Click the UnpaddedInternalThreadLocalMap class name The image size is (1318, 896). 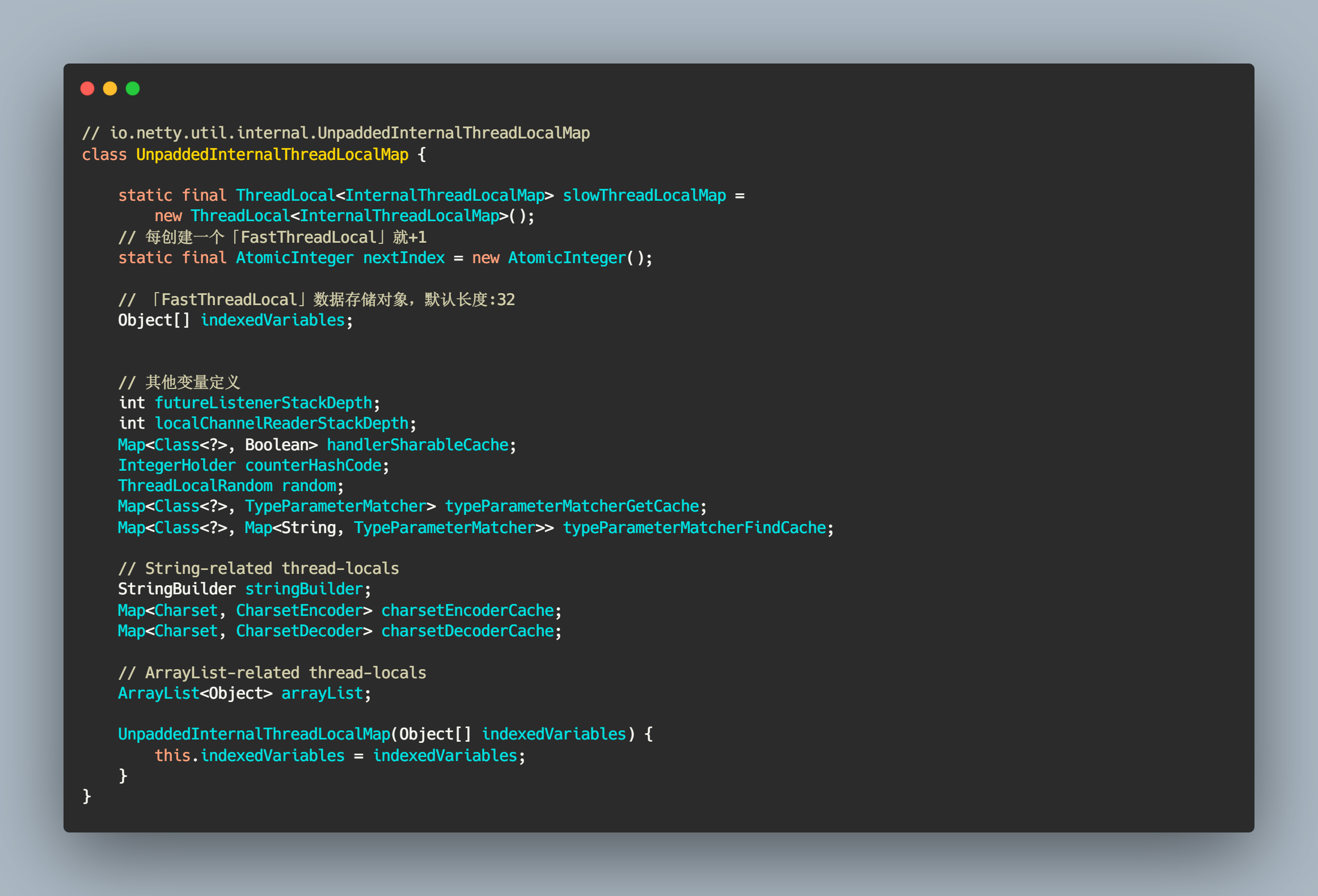coord(272,155)
